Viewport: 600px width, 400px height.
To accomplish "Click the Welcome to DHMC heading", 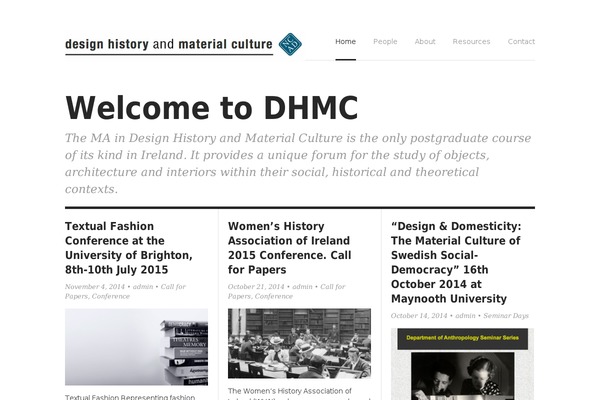I will 212,108.
